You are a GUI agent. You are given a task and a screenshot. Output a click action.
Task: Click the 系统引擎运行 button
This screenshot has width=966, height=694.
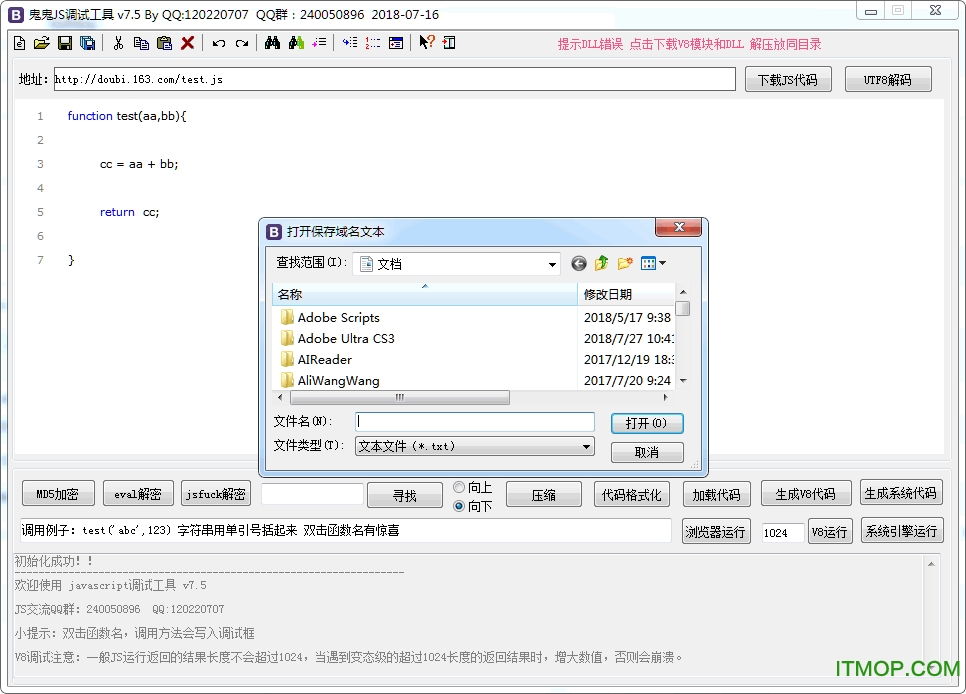point(901,531)
